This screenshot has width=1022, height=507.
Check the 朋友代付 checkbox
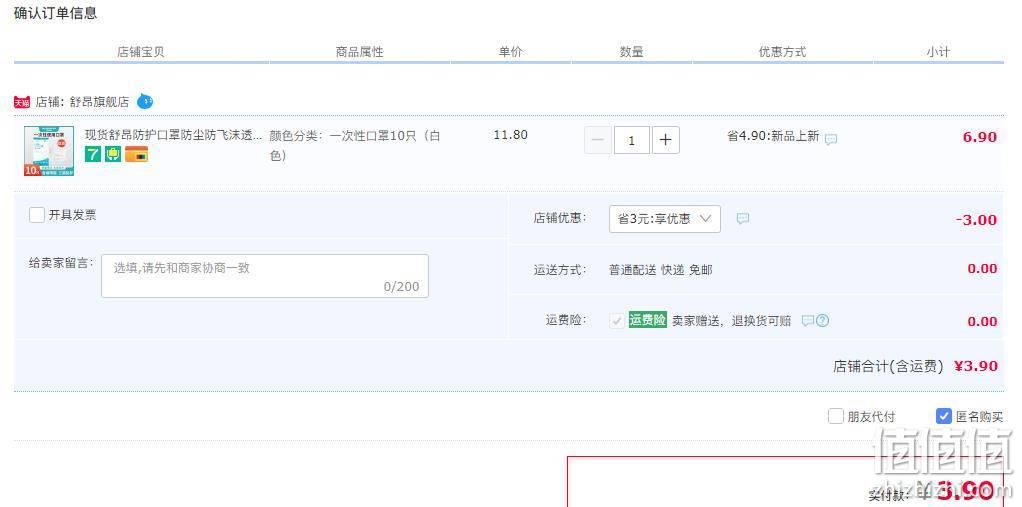point(836,416)
